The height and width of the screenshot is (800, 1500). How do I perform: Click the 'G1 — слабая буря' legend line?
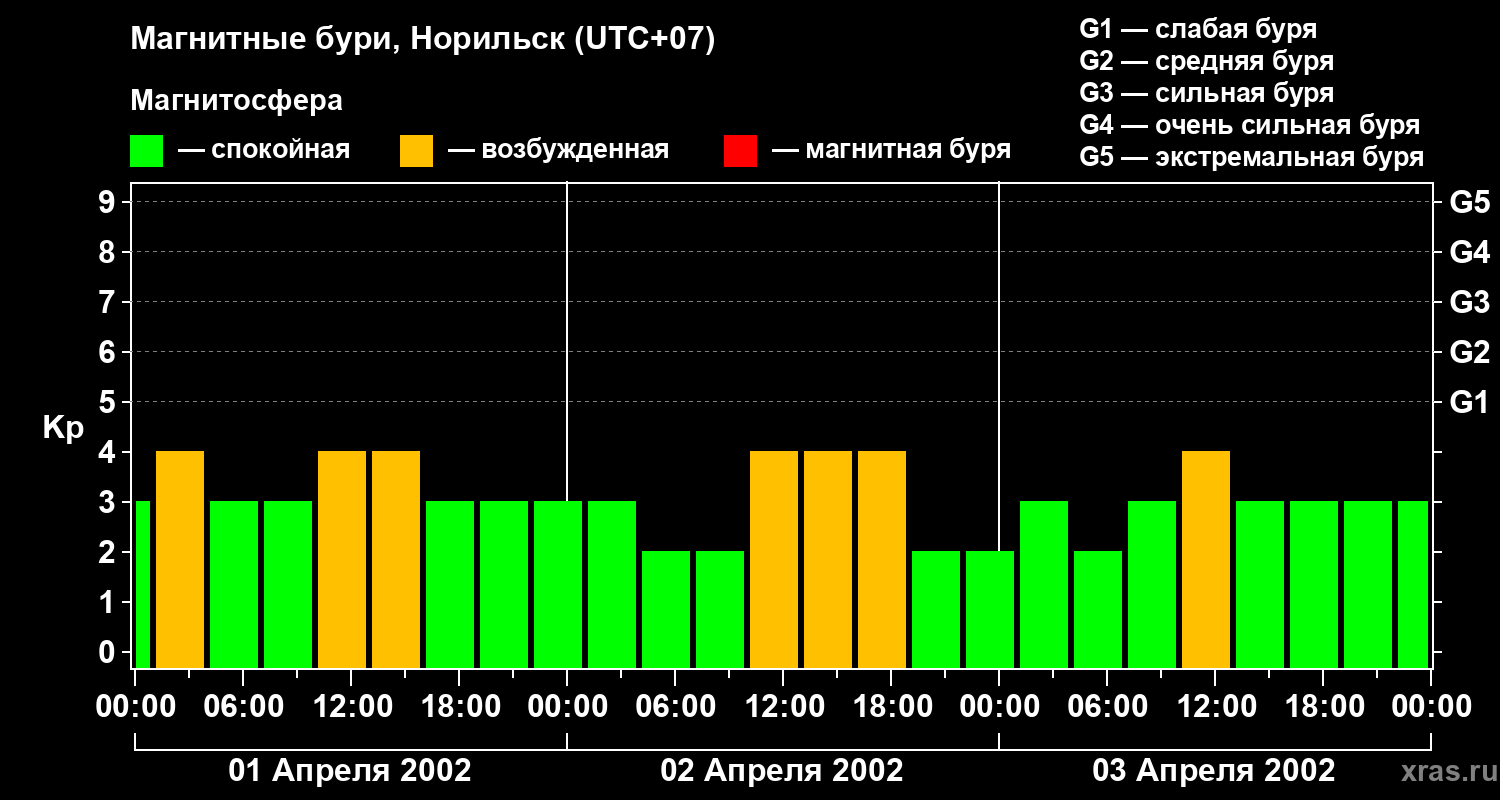[x=1198, y=29]
